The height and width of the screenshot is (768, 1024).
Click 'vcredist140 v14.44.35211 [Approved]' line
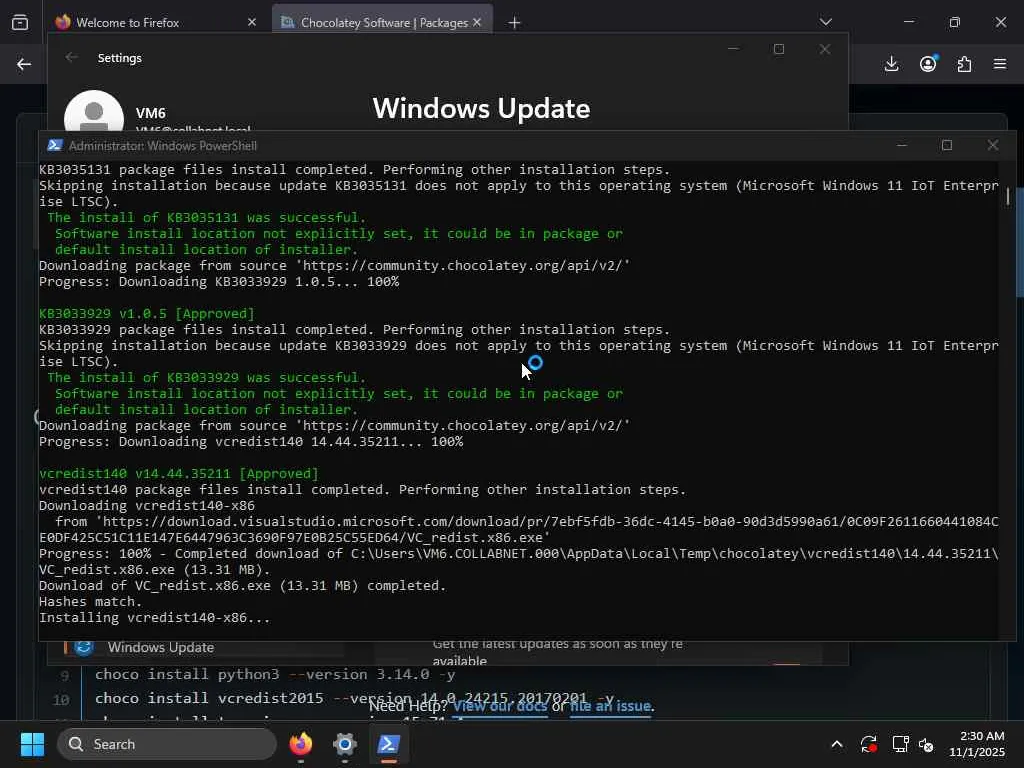coord(179,473)
